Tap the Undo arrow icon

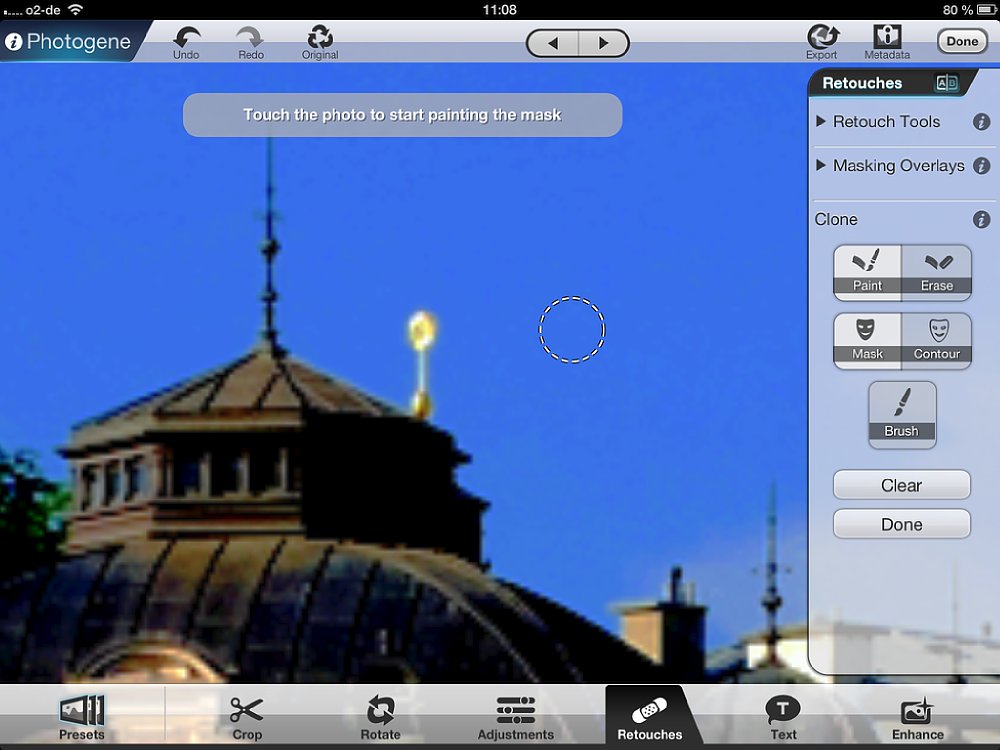[186, 38]
